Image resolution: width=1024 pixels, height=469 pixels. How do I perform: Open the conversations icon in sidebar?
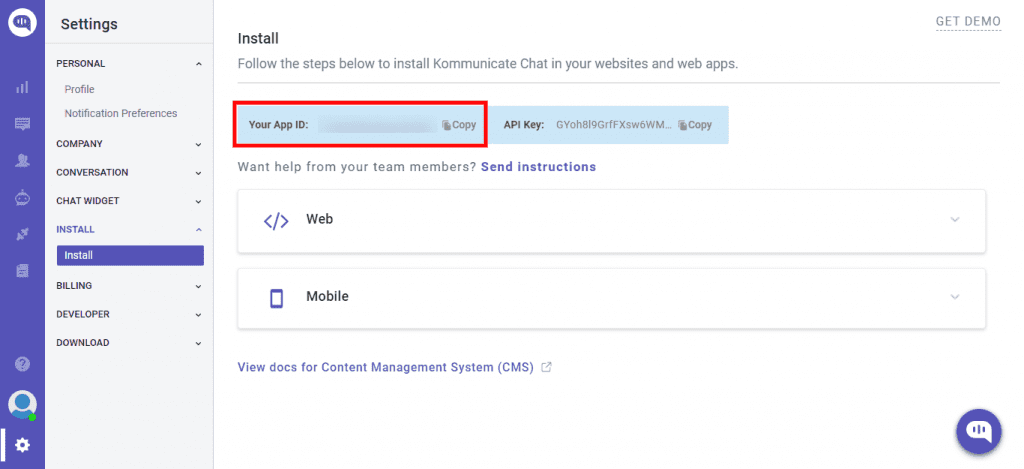point(22,123)
